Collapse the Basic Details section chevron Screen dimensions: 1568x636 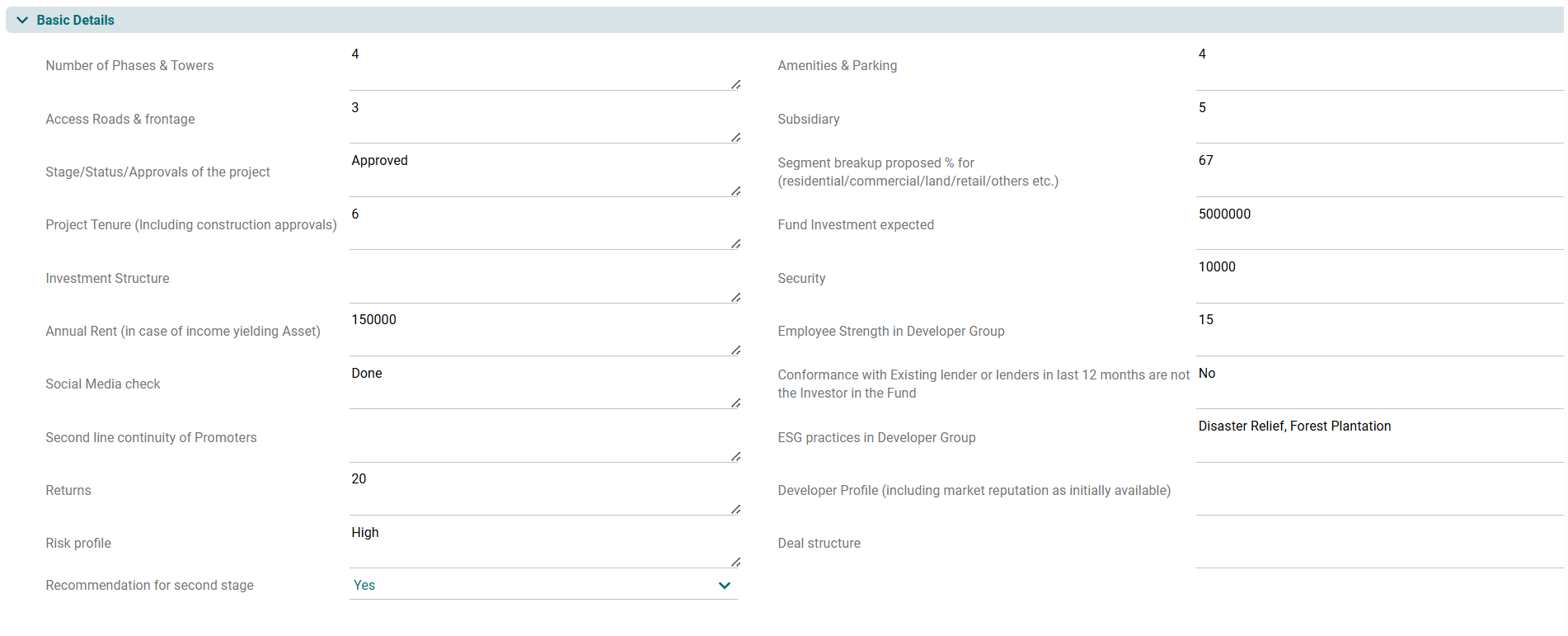(x=22, y=20)
